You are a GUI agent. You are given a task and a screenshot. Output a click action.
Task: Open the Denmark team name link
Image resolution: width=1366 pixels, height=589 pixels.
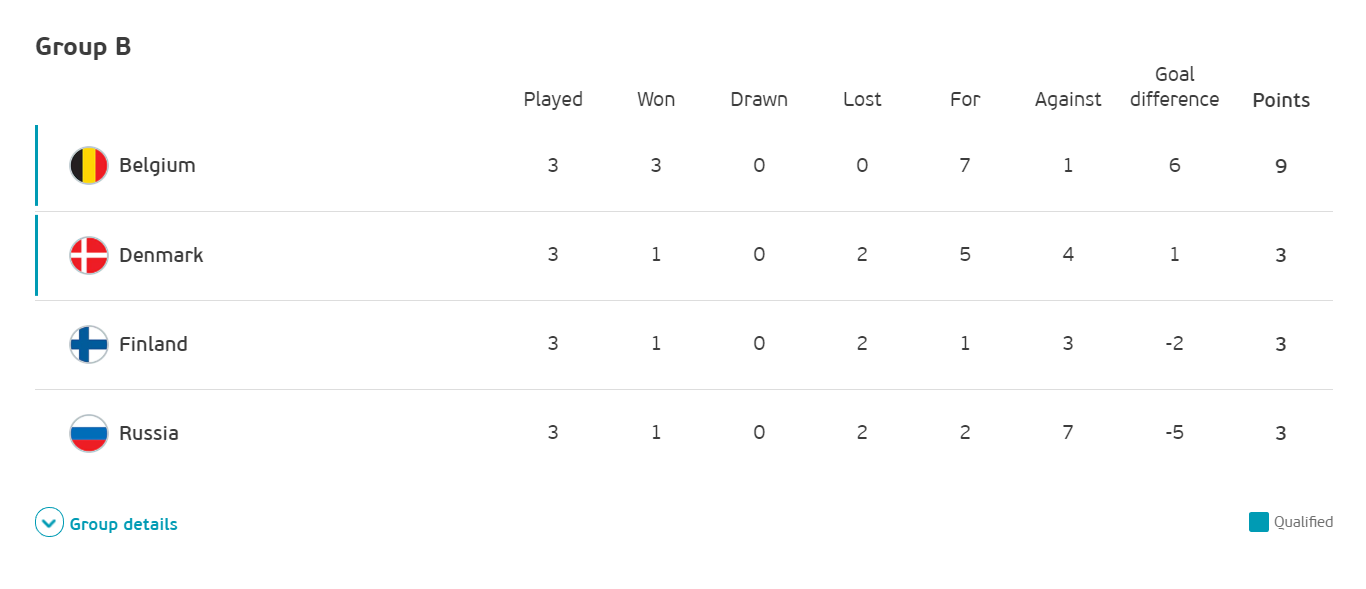point(161,255)
